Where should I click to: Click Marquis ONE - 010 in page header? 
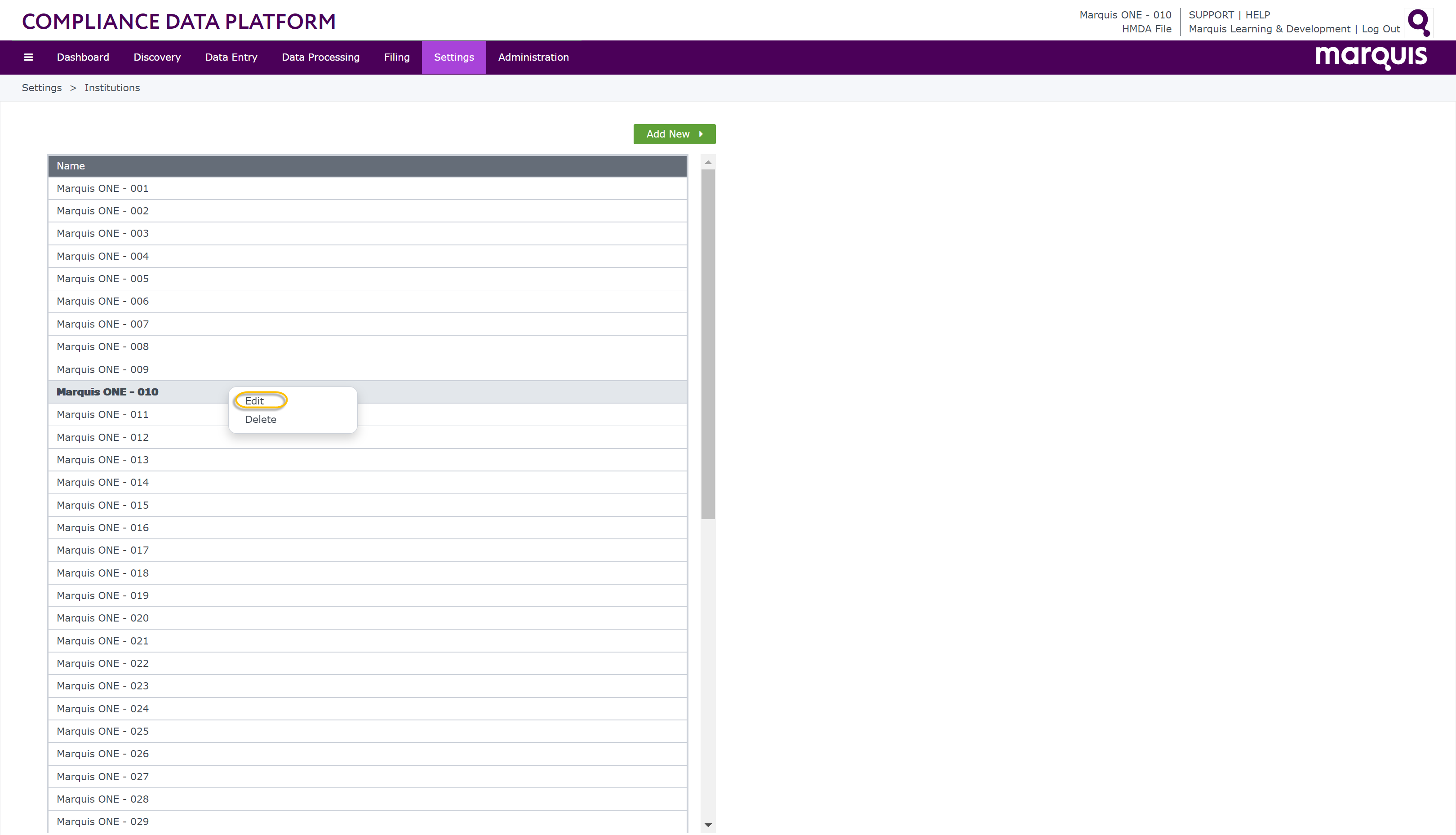click(1125, 15)
